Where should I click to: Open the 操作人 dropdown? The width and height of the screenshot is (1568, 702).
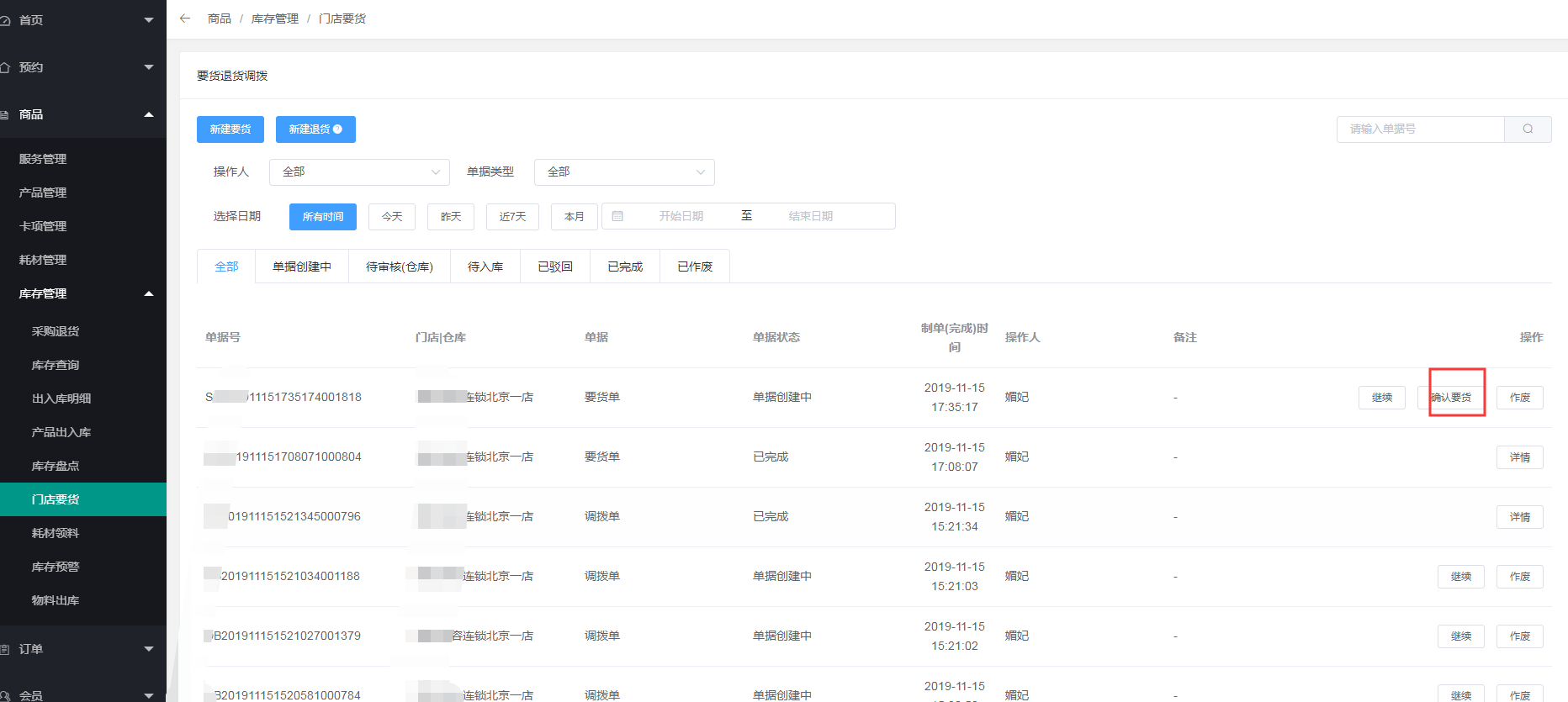tap(359, 172)
